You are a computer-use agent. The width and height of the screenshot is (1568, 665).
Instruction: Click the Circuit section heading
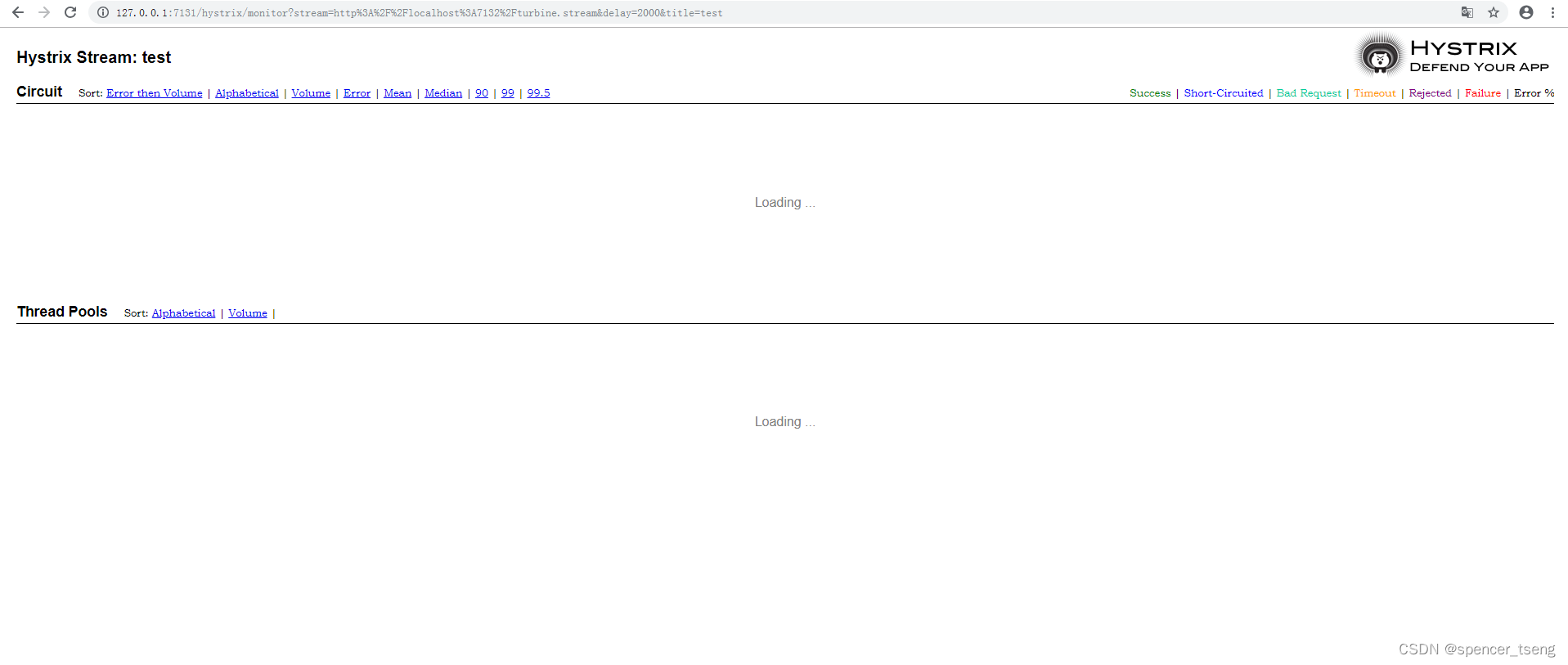[39, 92]
